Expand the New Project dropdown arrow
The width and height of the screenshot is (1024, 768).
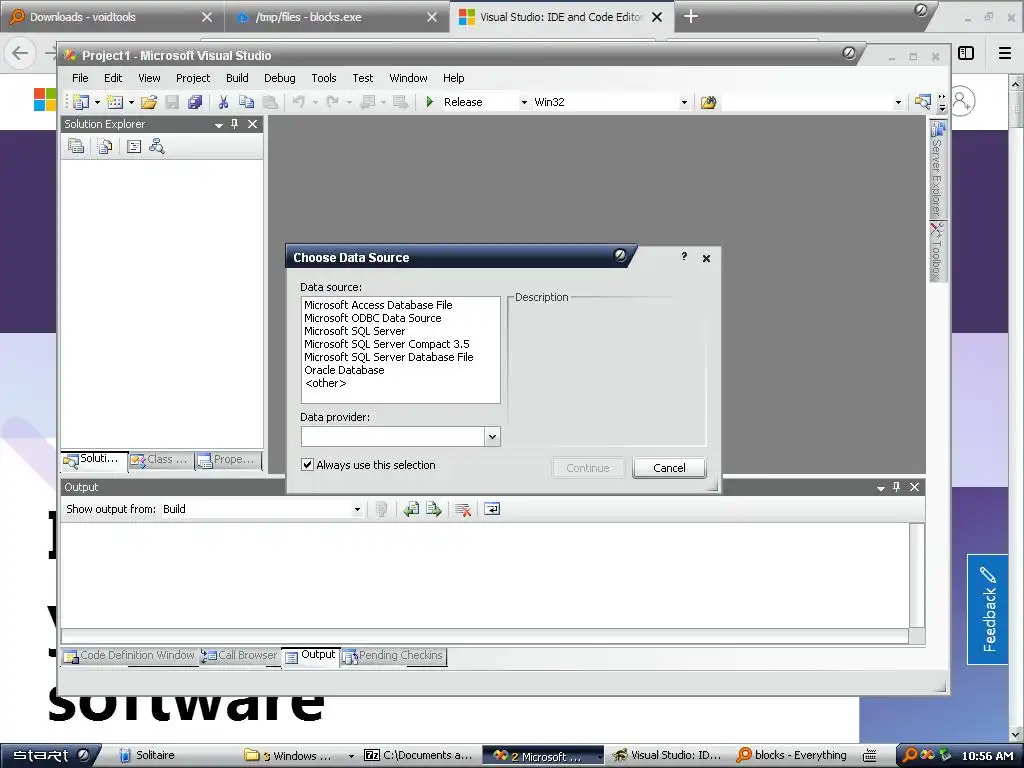[97, 103]
